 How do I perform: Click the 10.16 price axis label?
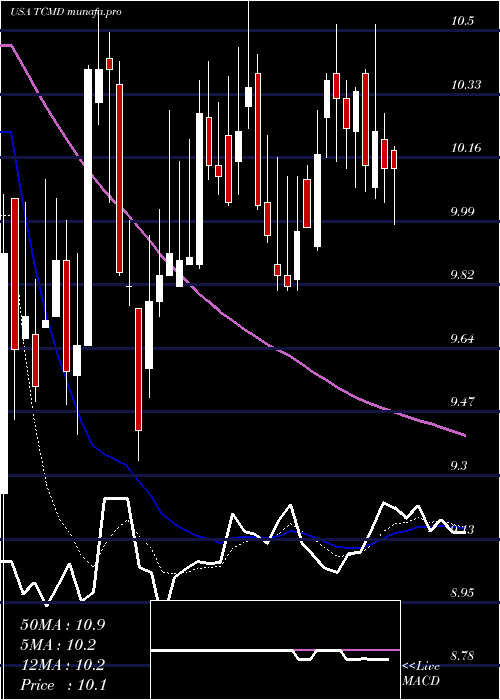[x=466, y=148]
